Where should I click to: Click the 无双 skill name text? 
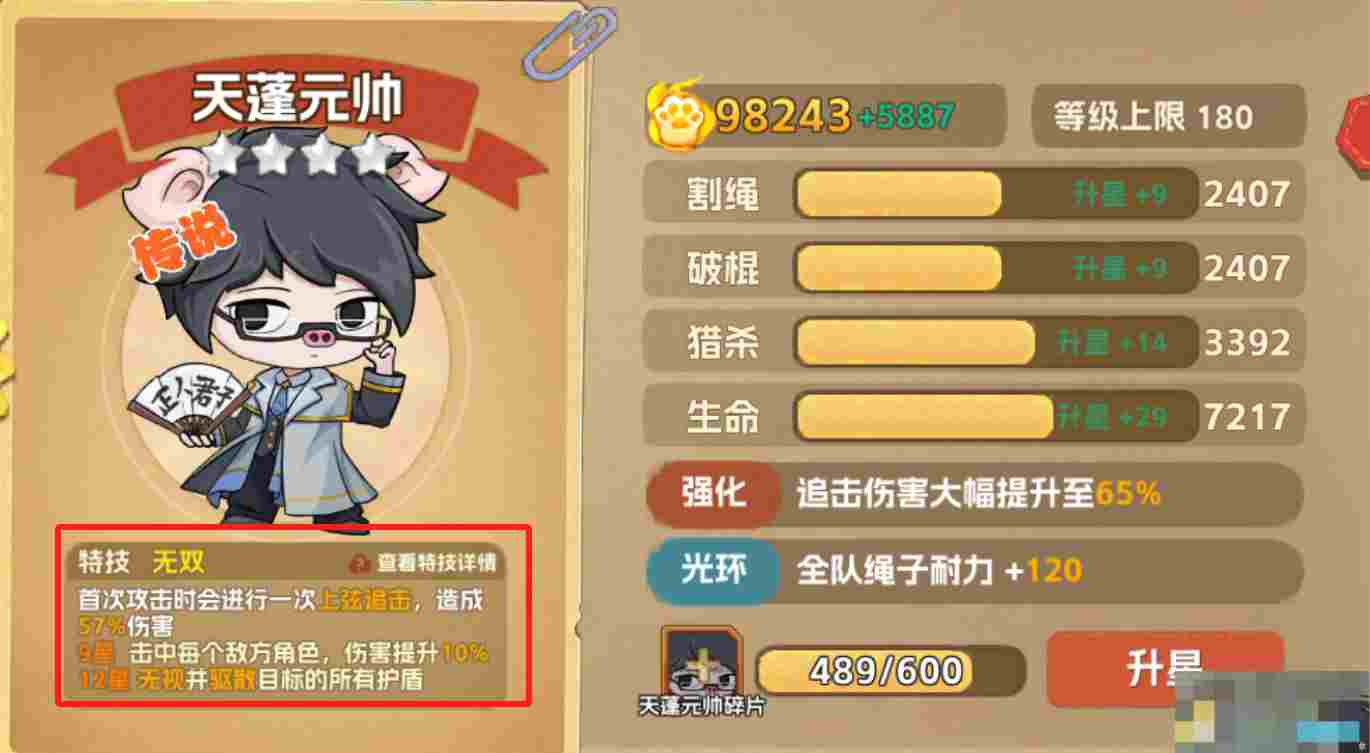pos(178,562)
